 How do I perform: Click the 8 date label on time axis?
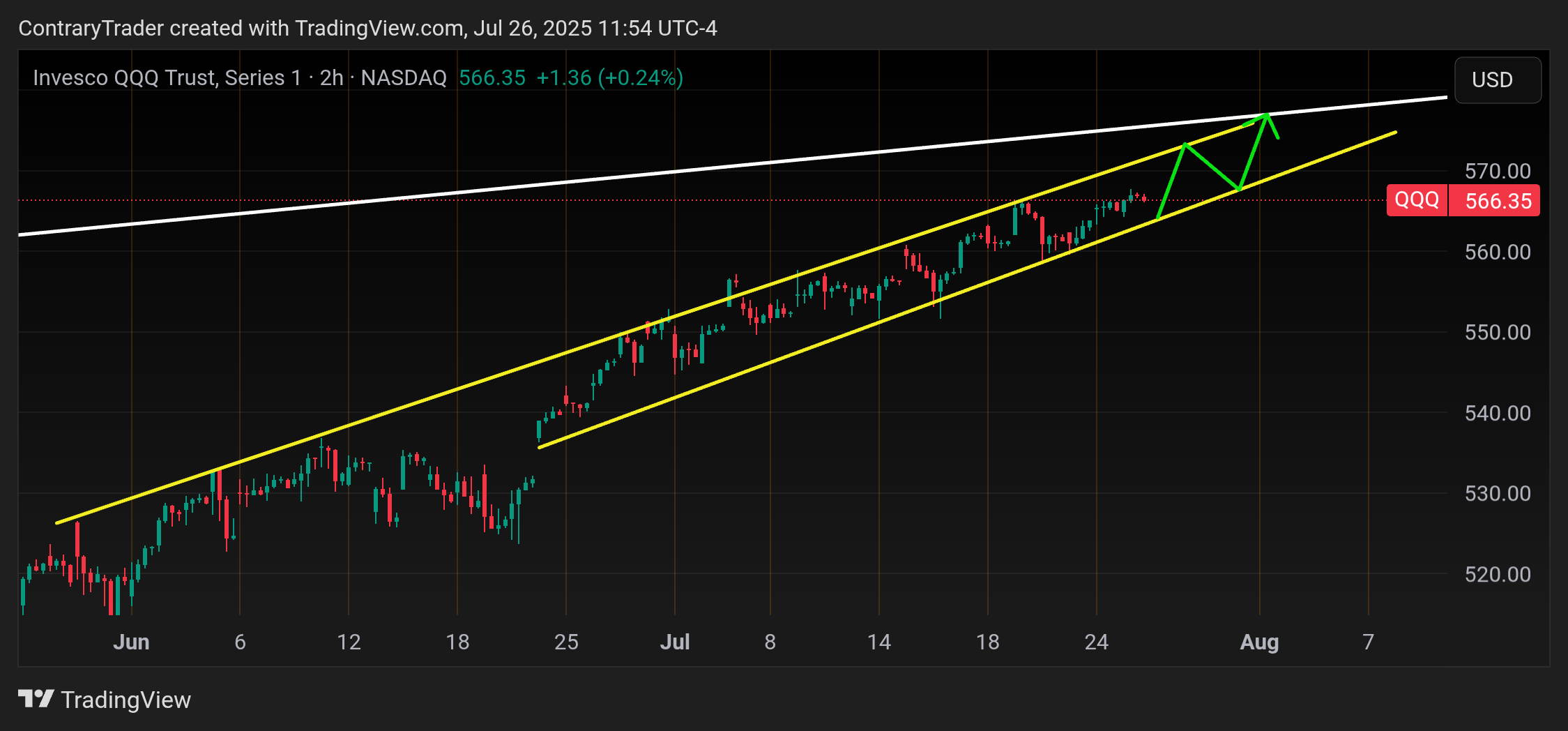(770, 642)
